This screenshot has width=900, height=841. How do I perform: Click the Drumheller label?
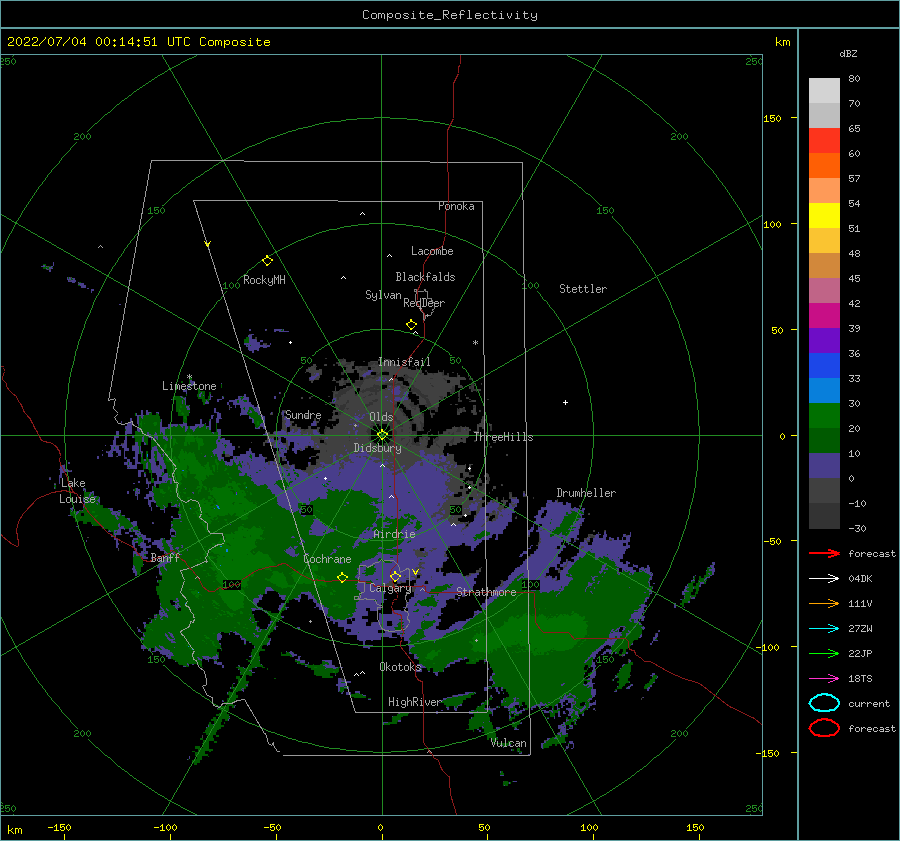[x=586, y=493]
